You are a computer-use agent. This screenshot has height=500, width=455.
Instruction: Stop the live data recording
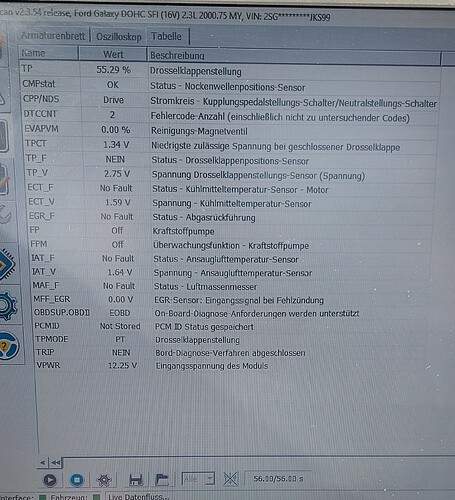pyautogui.click(x=77, y=480)
